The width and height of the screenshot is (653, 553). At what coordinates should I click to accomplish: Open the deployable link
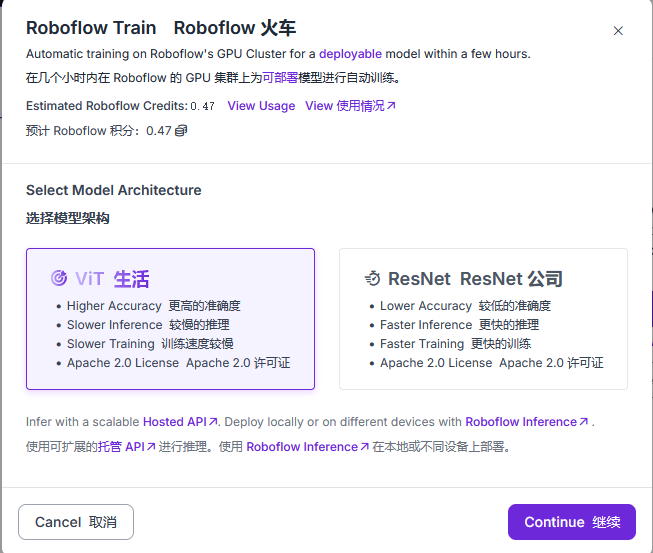[350, 54]
